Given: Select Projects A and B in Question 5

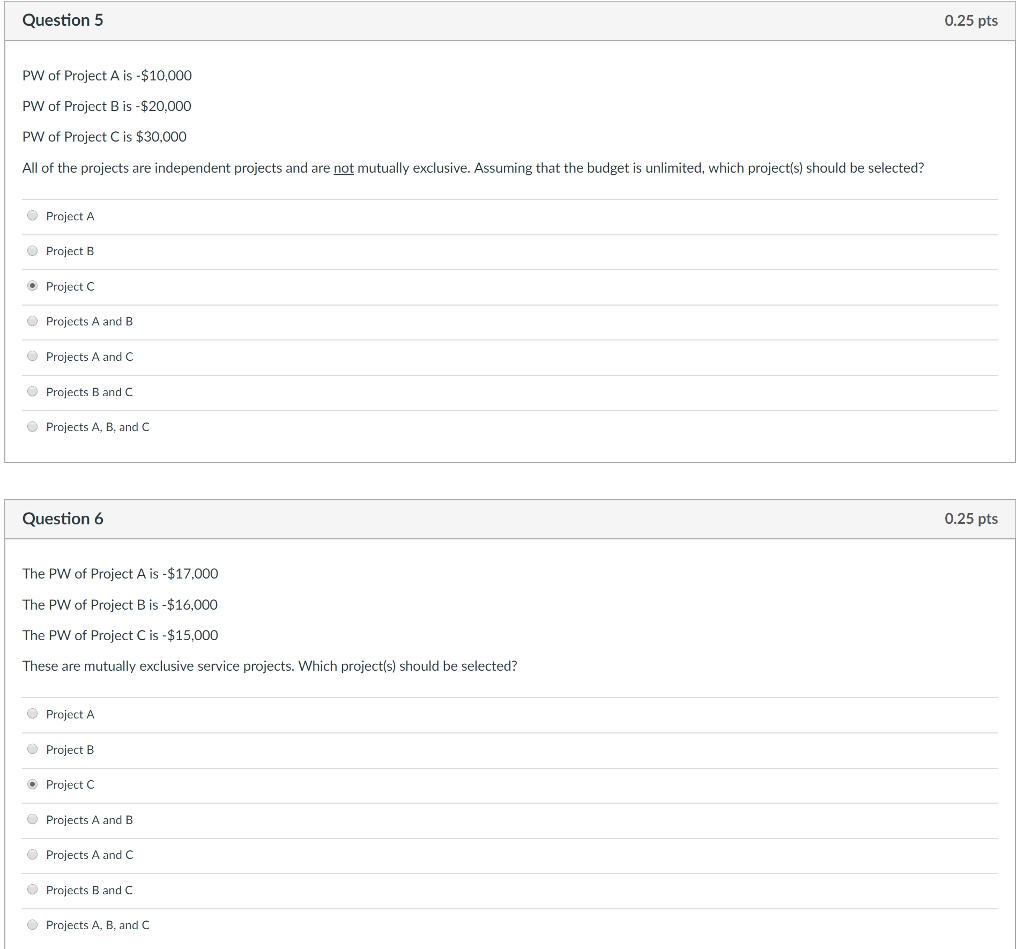Looking at the screenshot, I should click(32, 321).
